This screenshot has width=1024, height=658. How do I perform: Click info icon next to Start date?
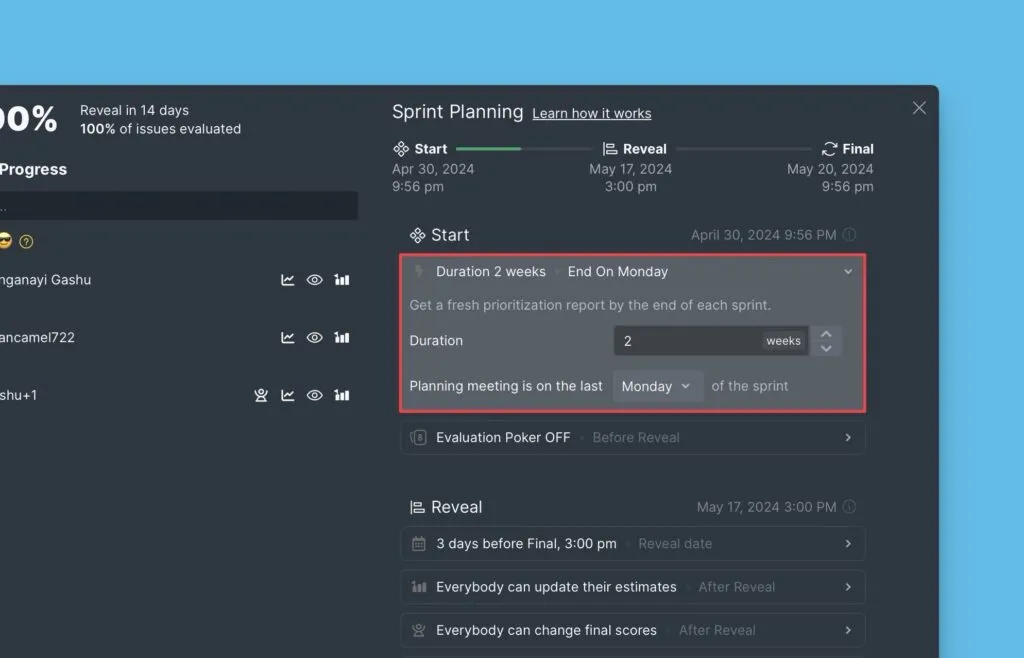click(x=849, y=235)
